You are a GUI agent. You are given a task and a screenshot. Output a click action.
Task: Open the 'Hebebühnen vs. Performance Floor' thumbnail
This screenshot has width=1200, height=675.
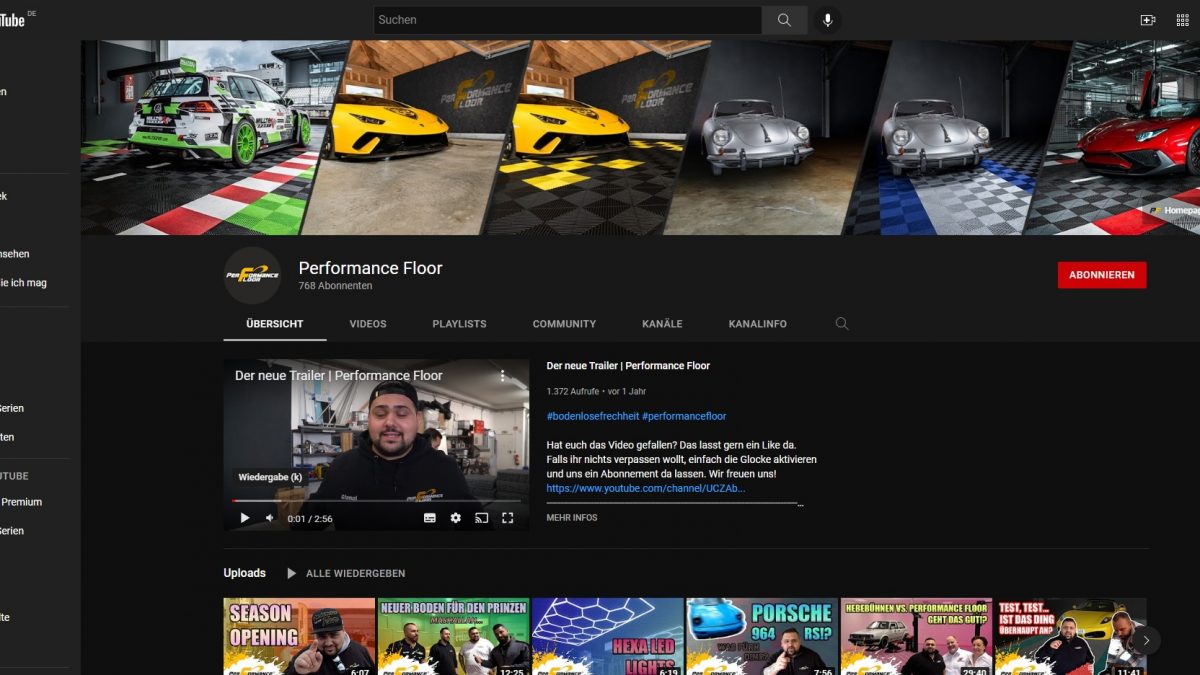tap(916, 636)
